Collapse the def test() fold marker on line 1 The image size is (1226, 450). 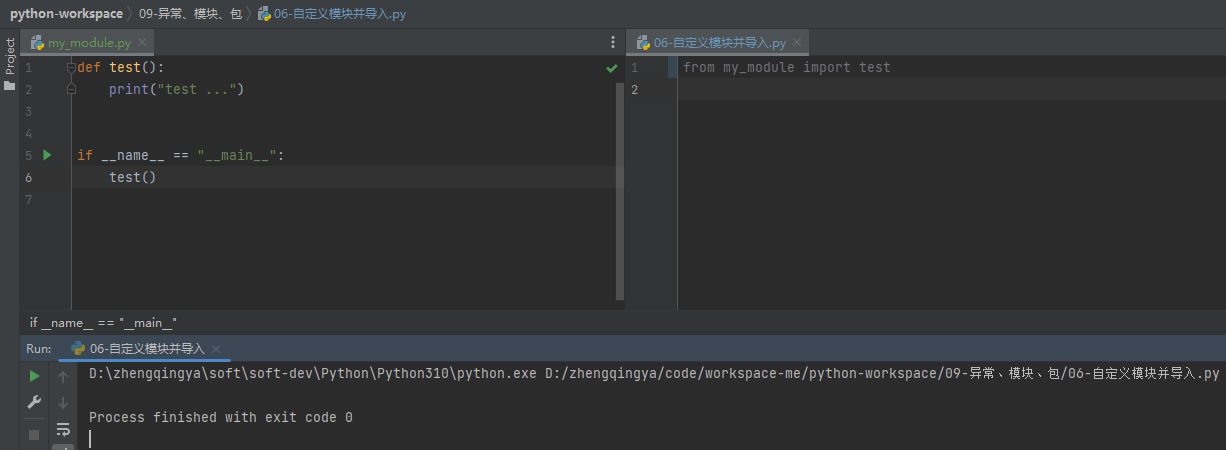coord(71,67)
